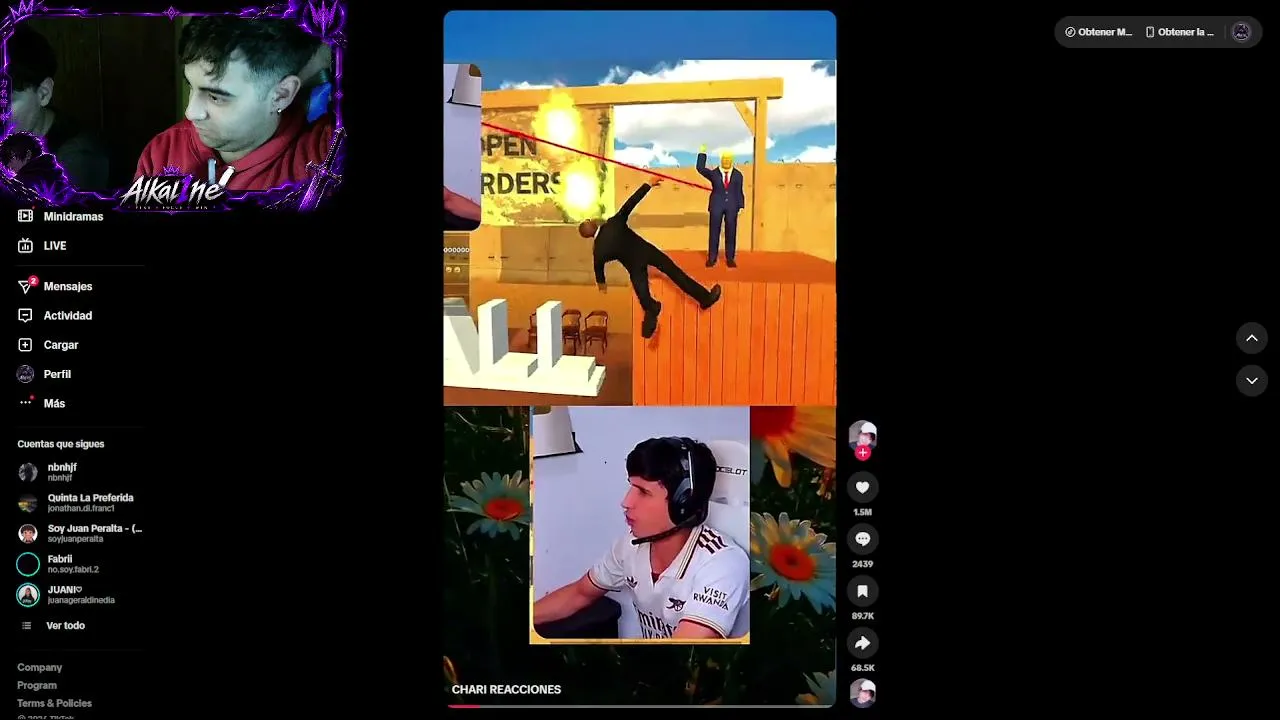
Task: Open Minidramas in the sidebar
Action: pos(61,216)
